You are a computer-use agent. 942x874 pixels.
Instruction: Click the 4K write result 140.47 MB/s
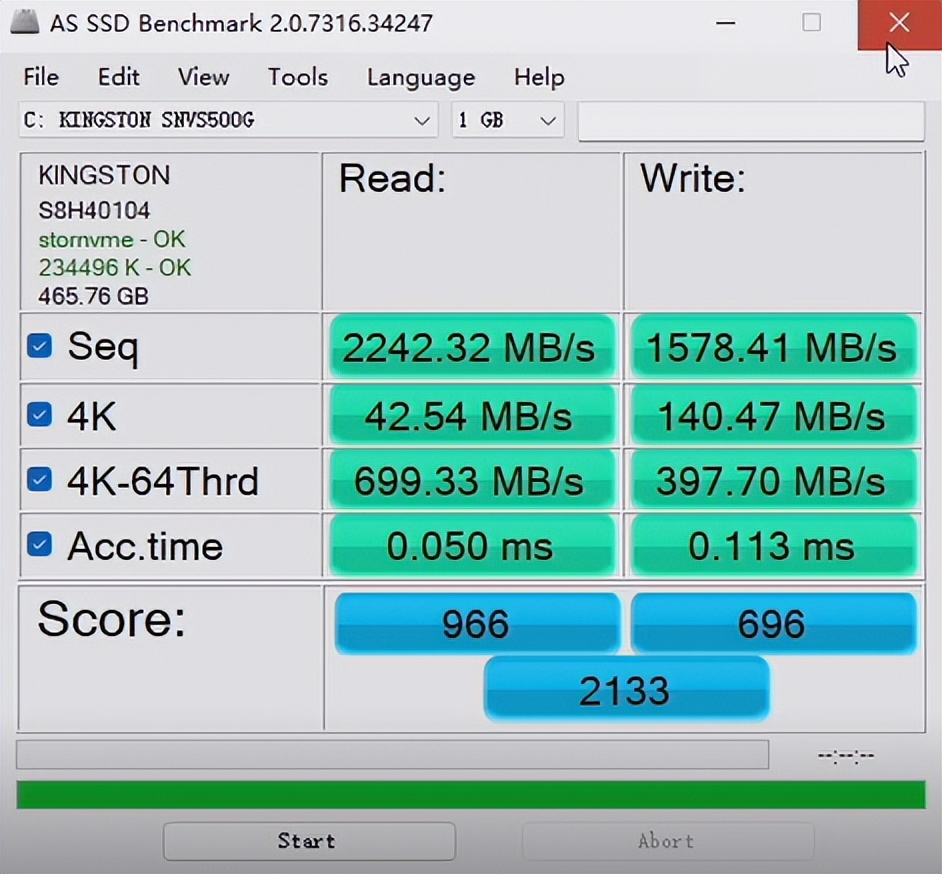coord(773,415)
